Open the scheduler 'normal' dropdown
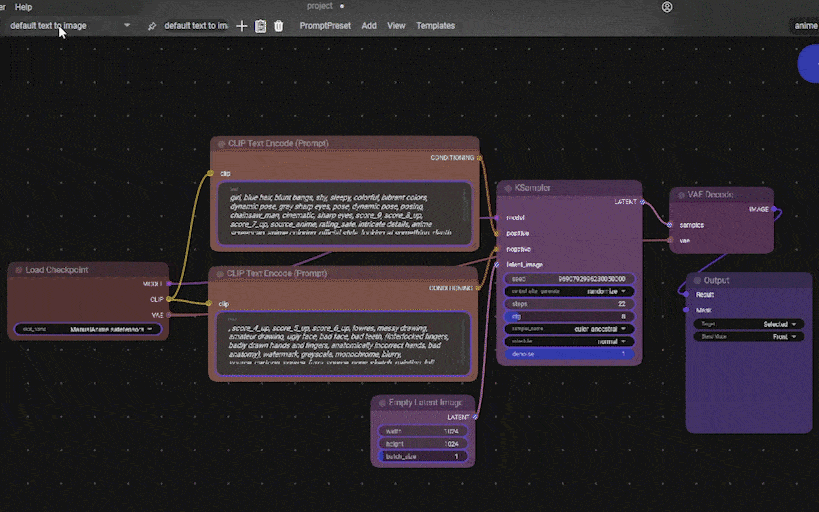Screen dimensions: 819x512 (569, 342)
